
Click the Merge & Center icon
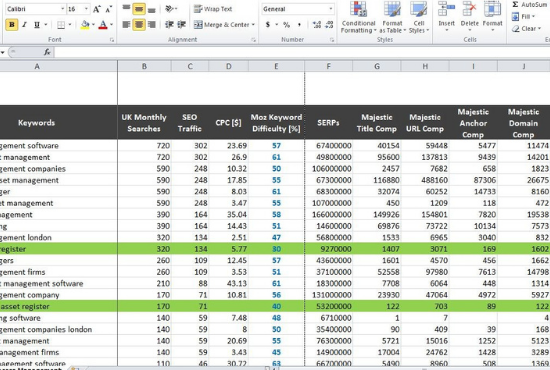(x=198, y=25)
